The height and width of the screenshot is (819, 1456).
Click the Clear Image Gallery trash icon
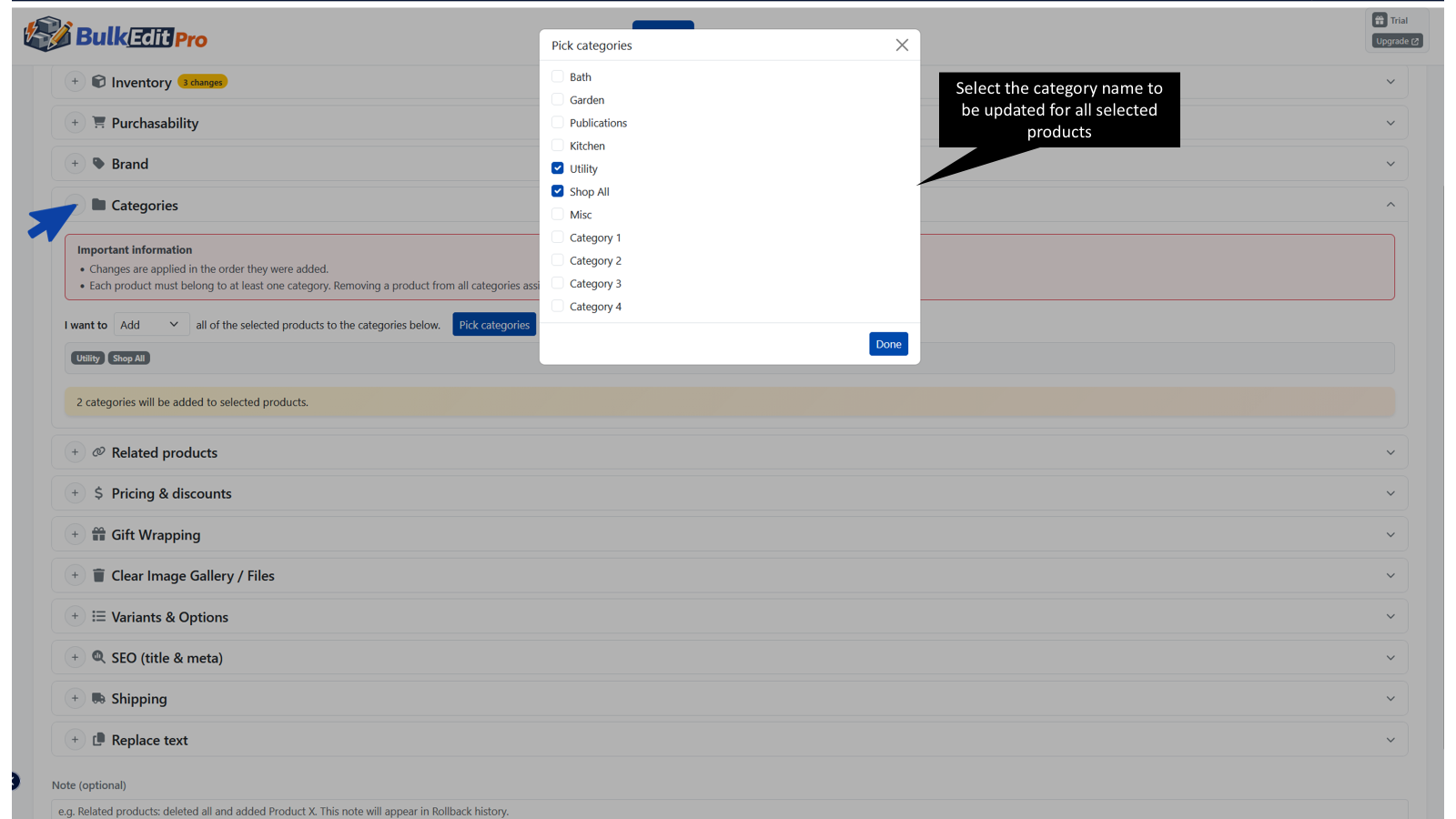(x=98, y=575)
